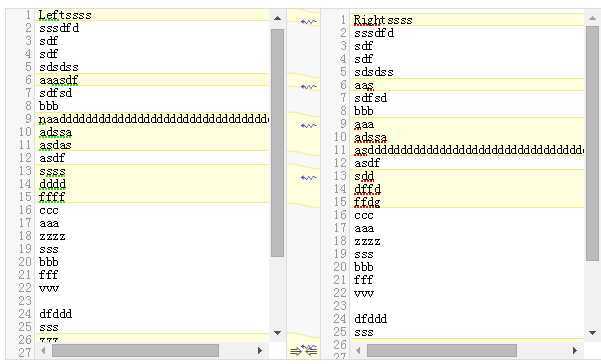Click the left pane's horizontal scroll-right arrow
This screenshot has width=601, height=364.
pos(260,350)
